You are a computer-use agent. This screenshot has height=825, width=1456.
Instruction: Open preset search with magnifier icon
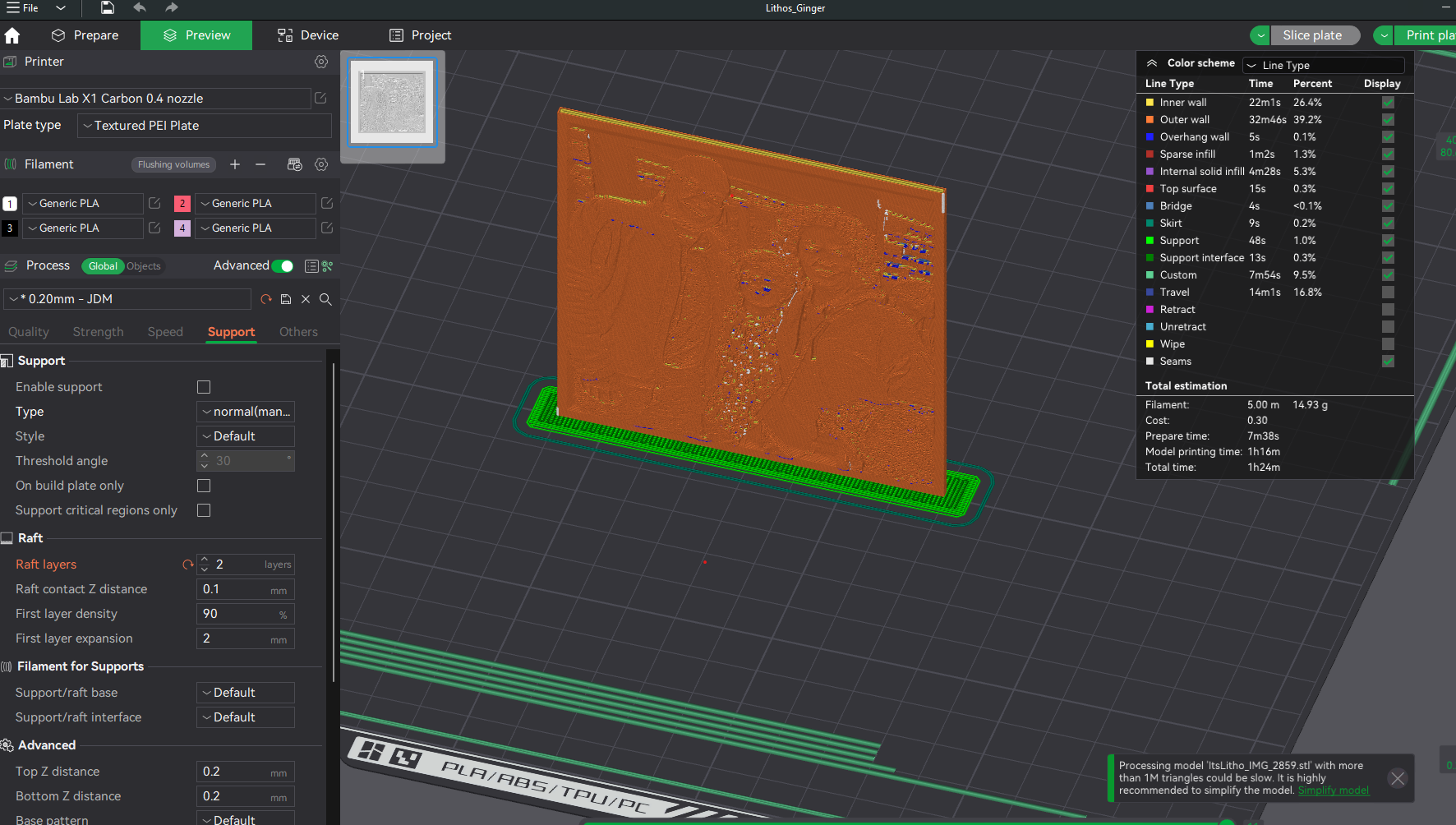(325, 299)
